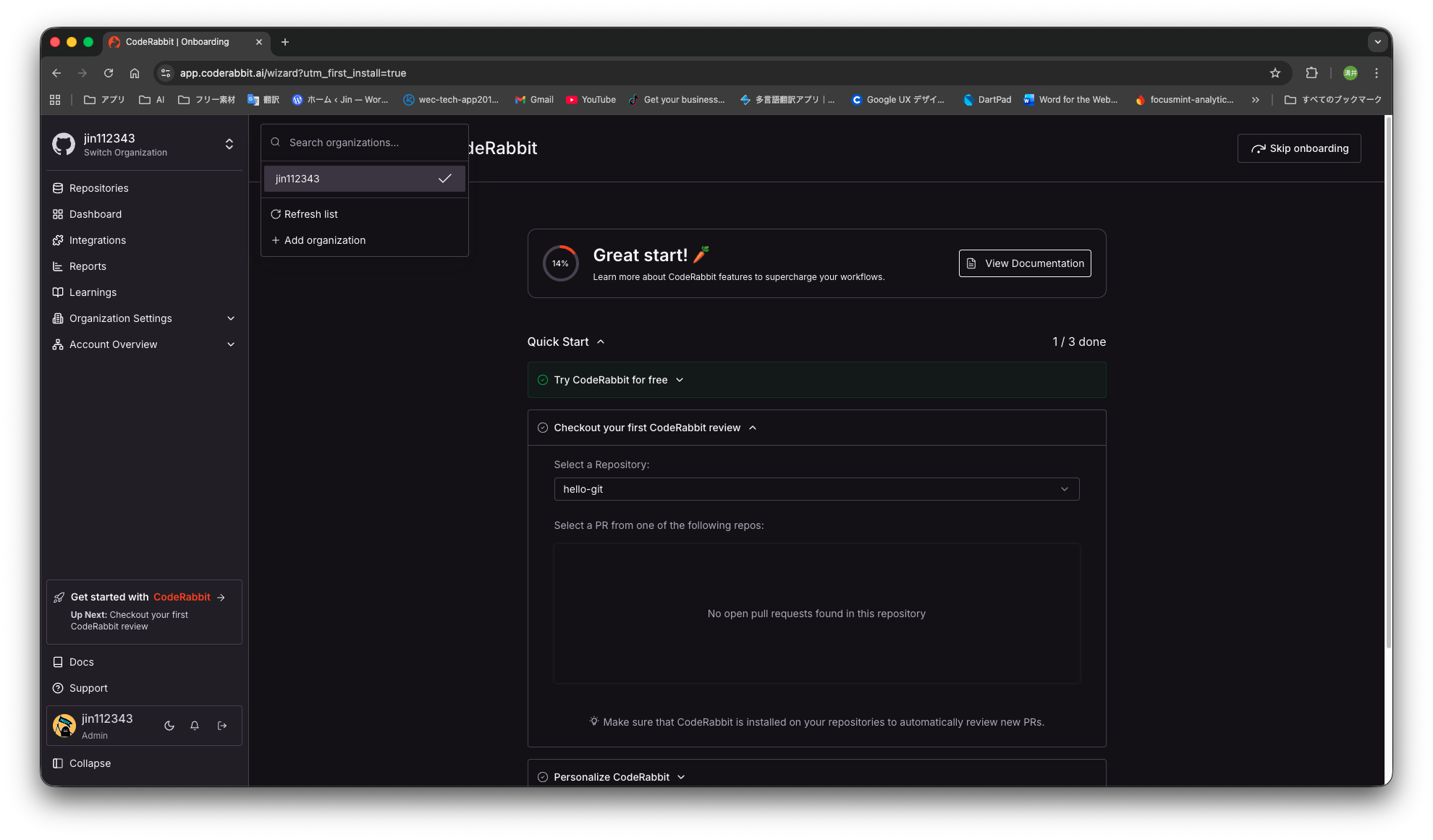Select jin112343 organization checkmark entry
1433x840 pixels.
point(364,179)
